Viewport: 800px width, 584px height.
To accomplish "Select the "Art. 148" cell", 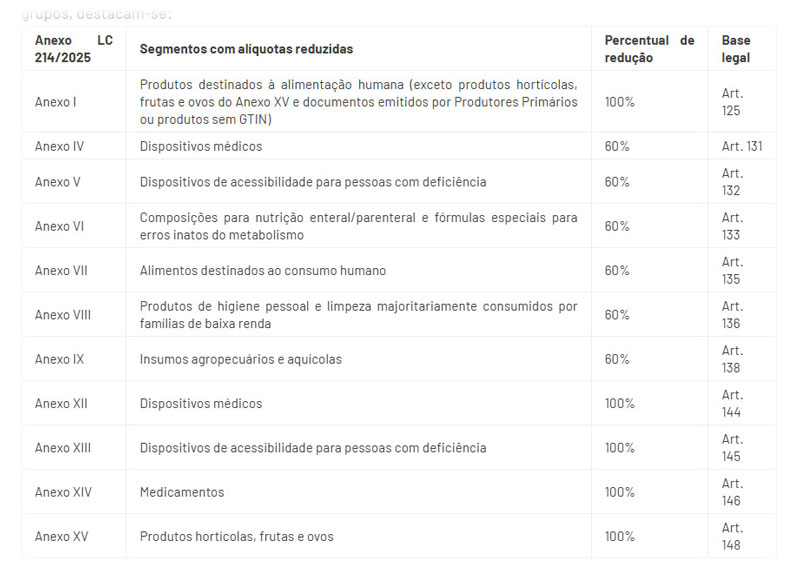I will pos(732,537).
